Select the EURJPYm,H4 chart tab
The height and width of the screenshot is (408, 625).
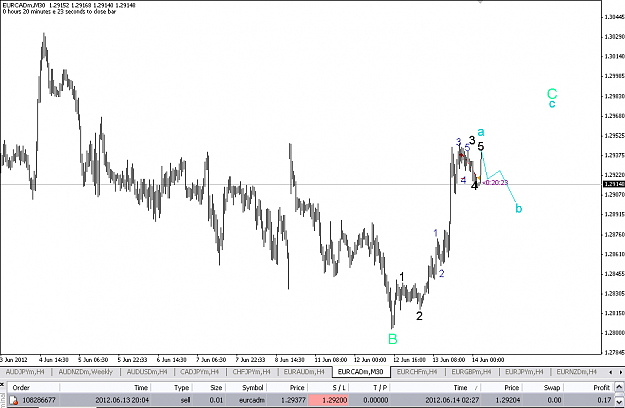524,372
